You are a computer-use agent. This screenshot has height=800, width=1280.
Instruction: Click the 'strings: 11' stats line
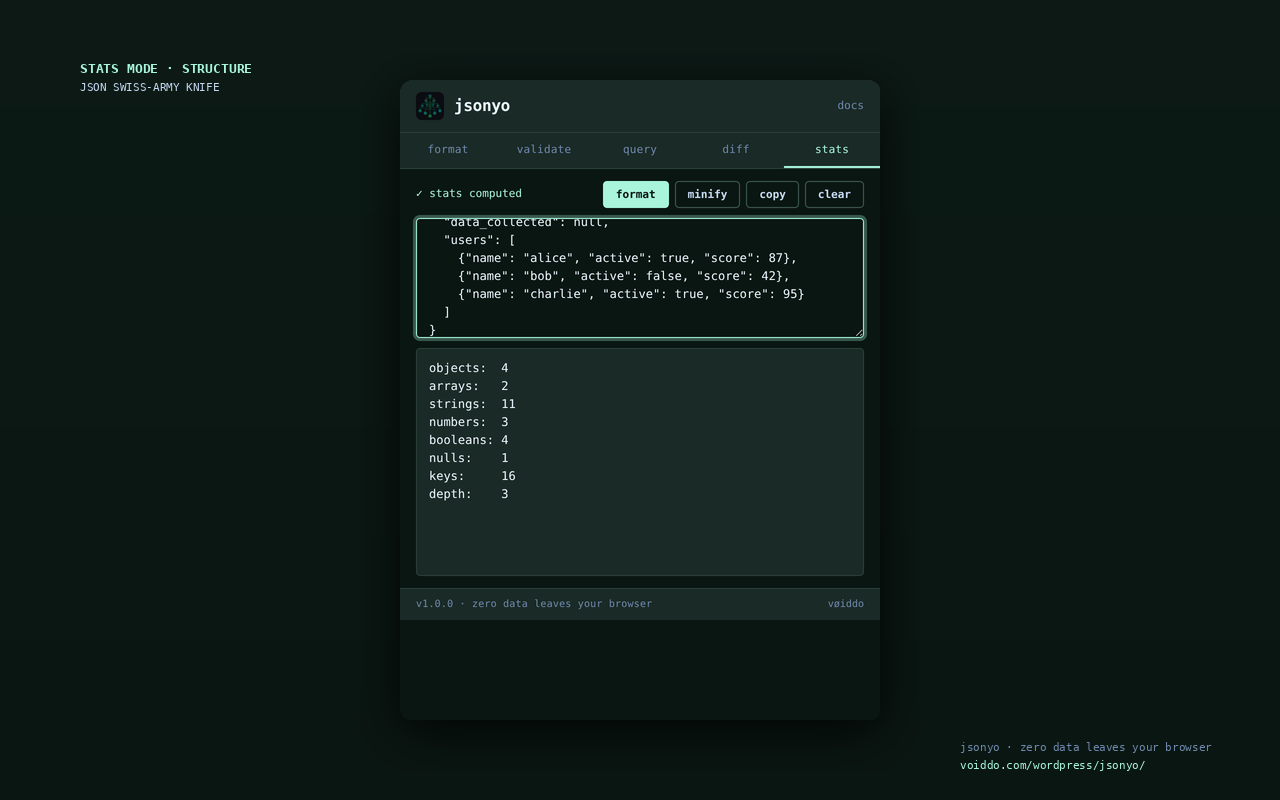472,404
